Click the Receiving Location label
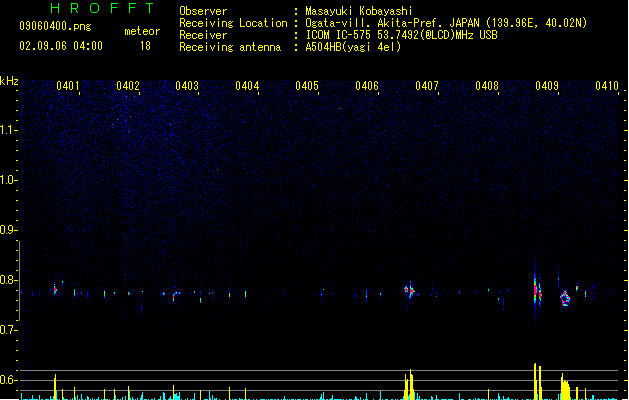This screenshot has height=400, width=629. tap(233, 23)
